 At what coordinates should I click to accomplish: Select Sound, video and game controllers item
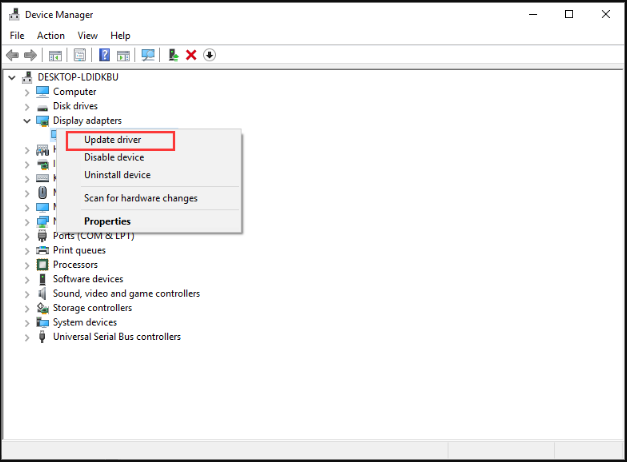(x=126, y=294)
